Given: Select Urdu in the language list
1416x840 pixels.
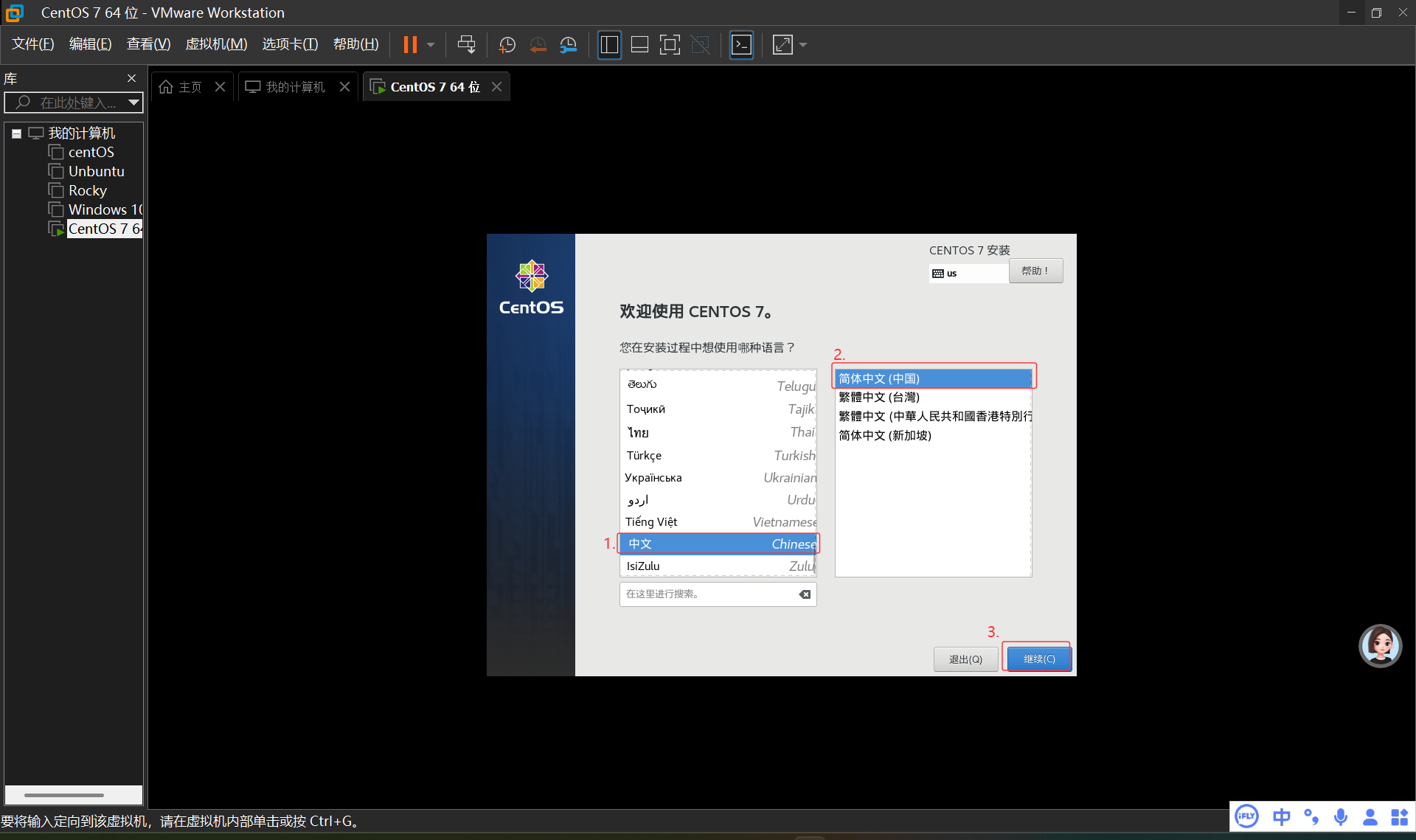Looking at the screenshot, I should point(720,499).
